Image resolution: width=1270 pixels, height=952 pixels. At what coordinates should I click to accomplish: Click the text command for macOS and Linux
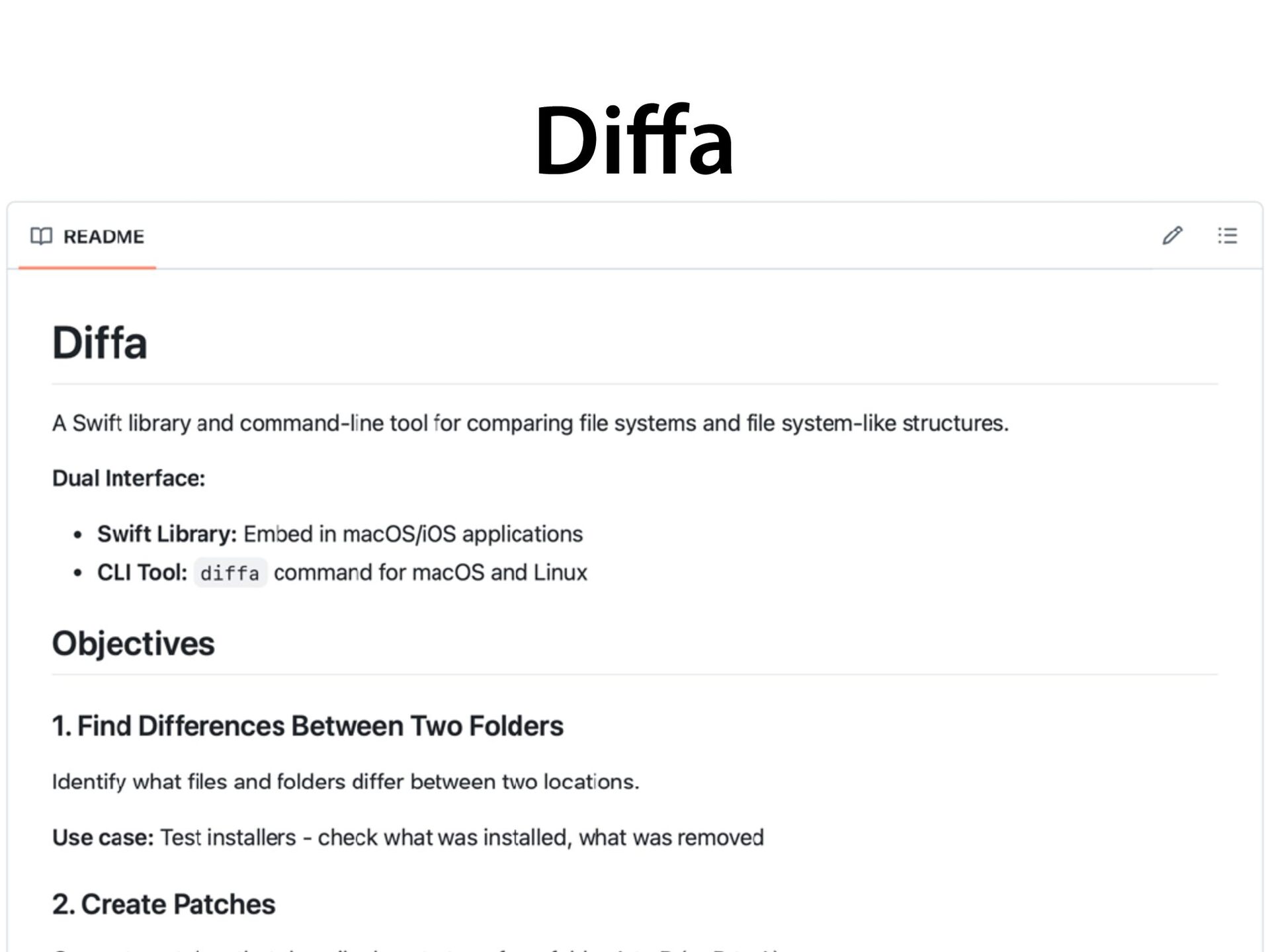[430, 573]
